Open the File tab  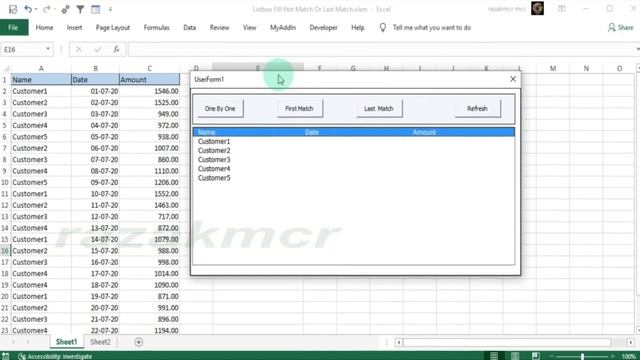tap(13, 27)
